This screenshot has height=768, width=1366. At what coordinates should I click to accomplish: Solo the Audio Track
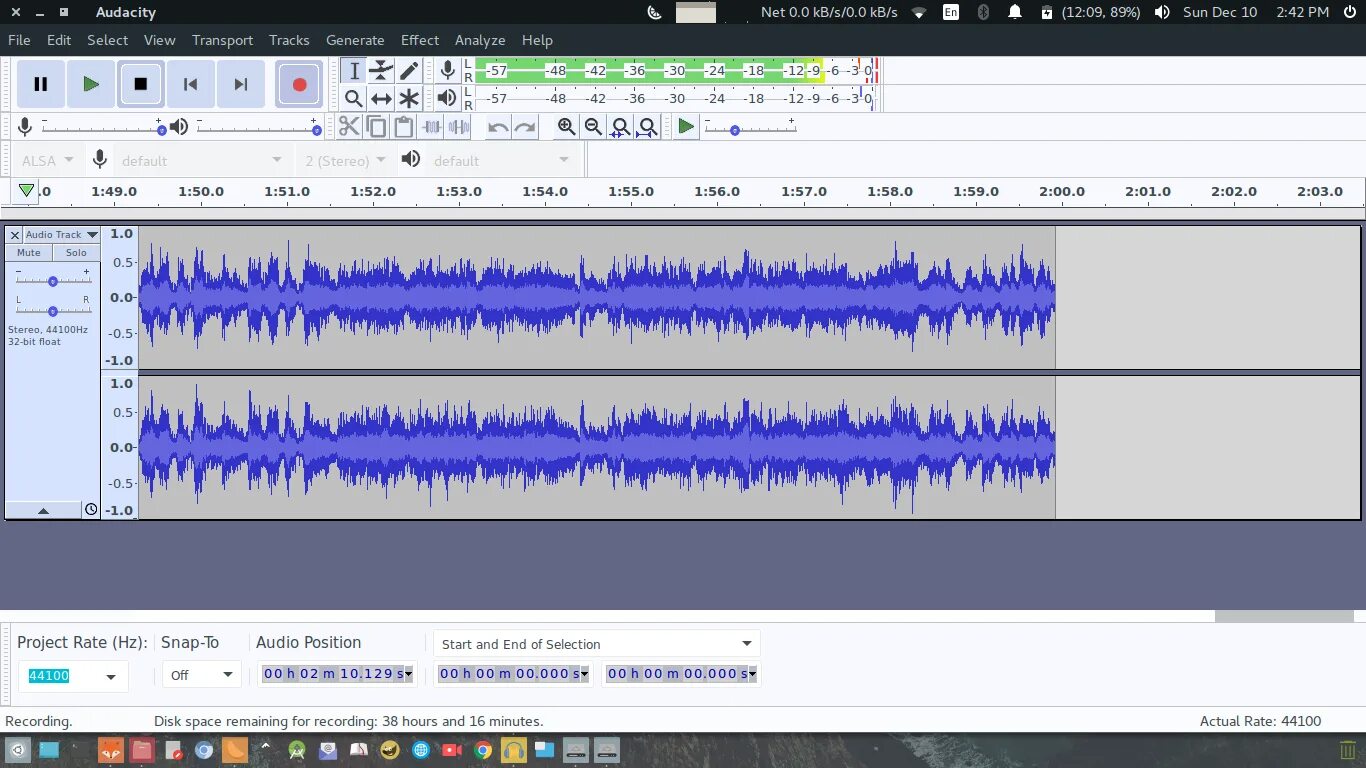click(x=77, y=253)
